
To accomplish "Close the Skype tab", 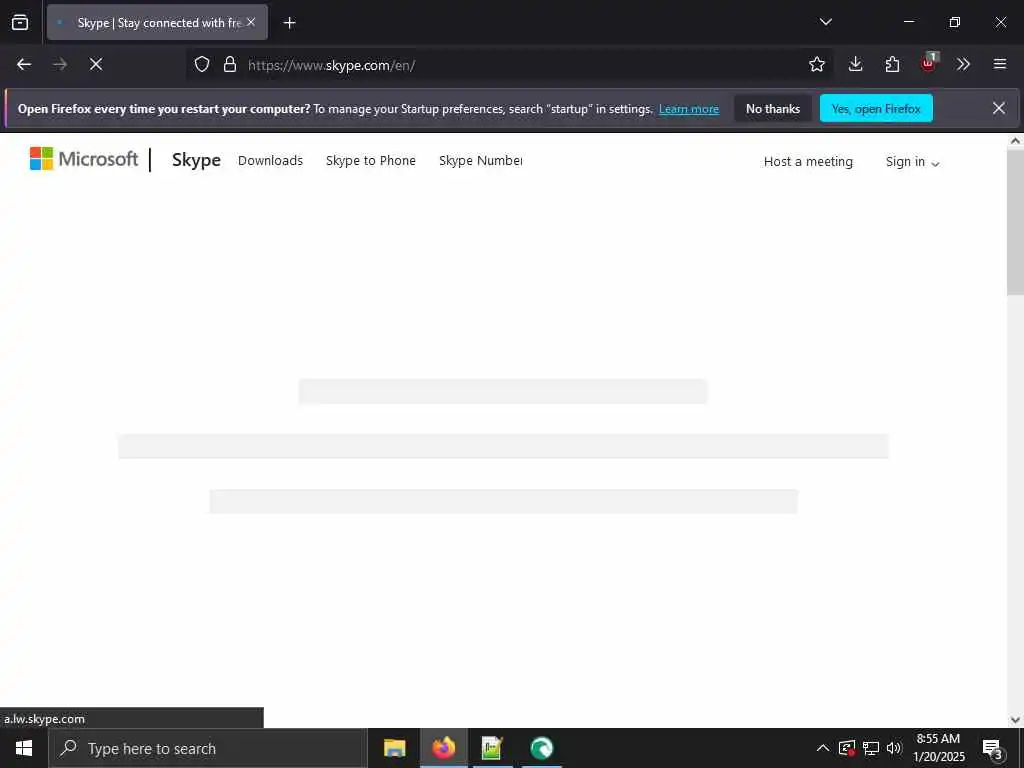I will click(251, 22).
